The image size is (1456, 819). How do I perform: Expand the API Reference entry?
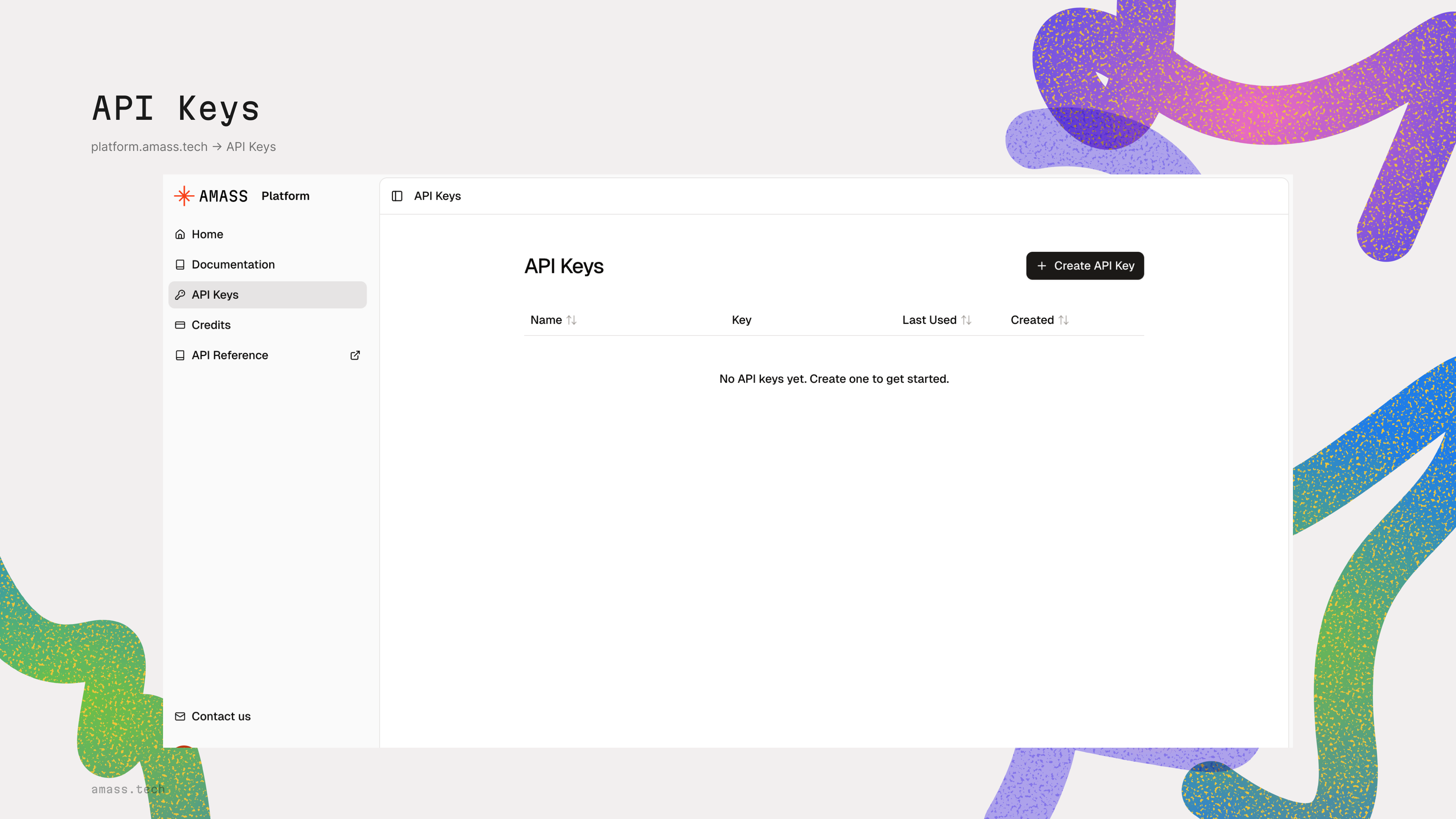[x=229, y=355]
